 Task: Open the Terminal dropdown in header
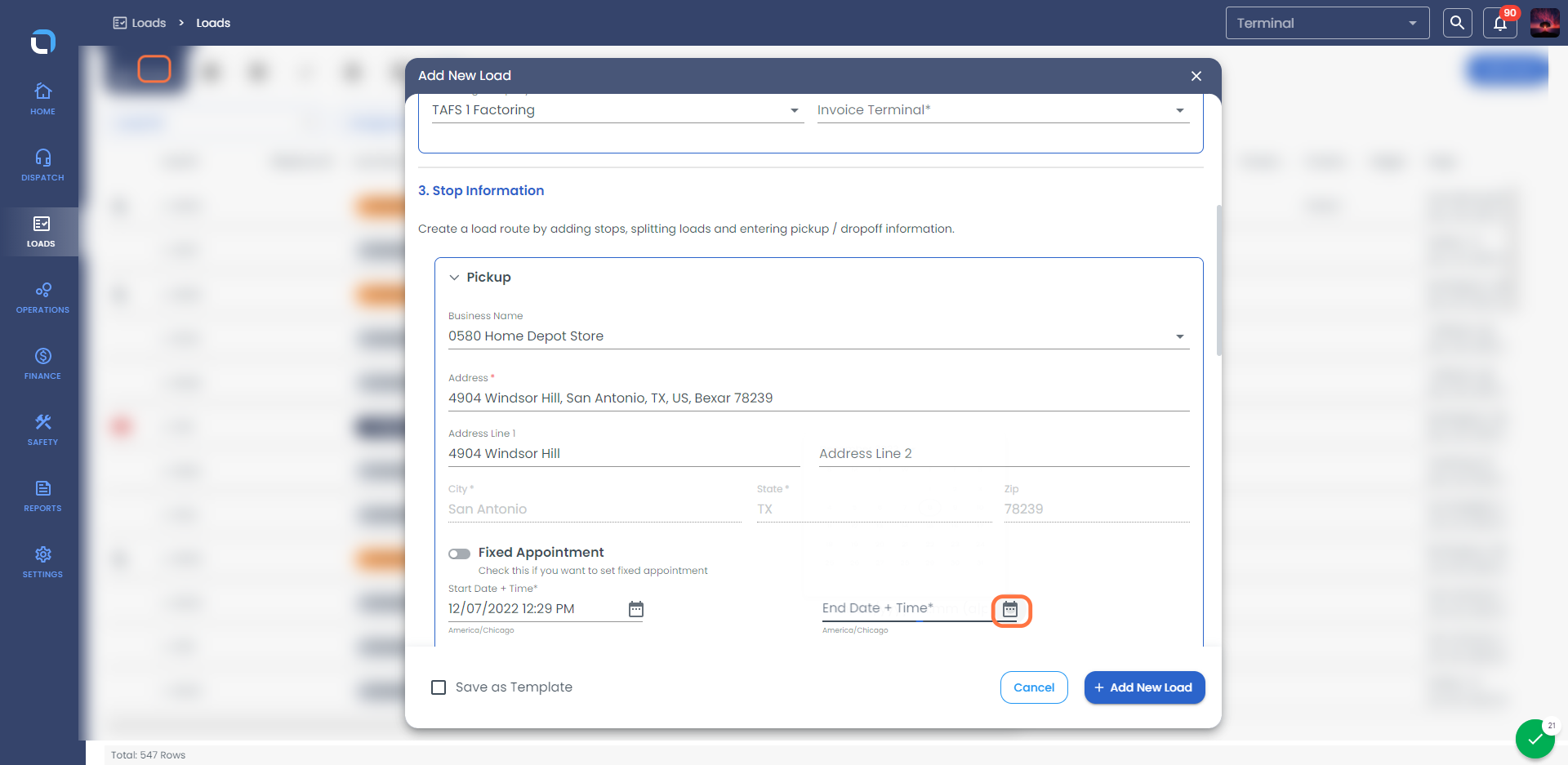(1327, 23)
